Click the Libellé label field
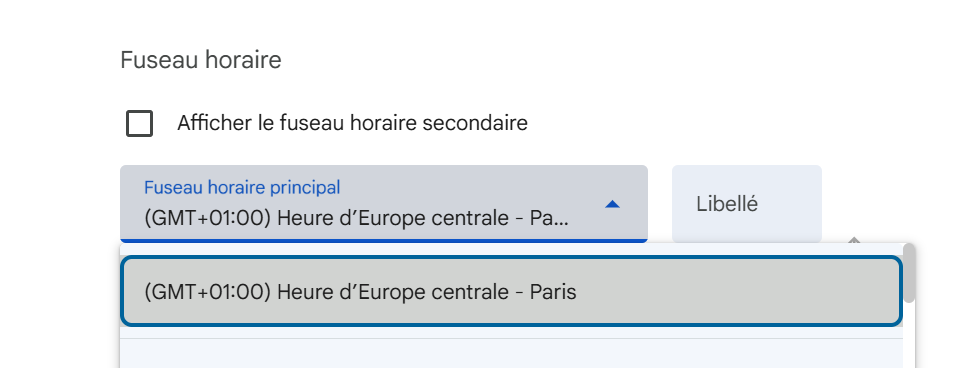Screen dimensions: 975x368 click(x=747, y=203)
